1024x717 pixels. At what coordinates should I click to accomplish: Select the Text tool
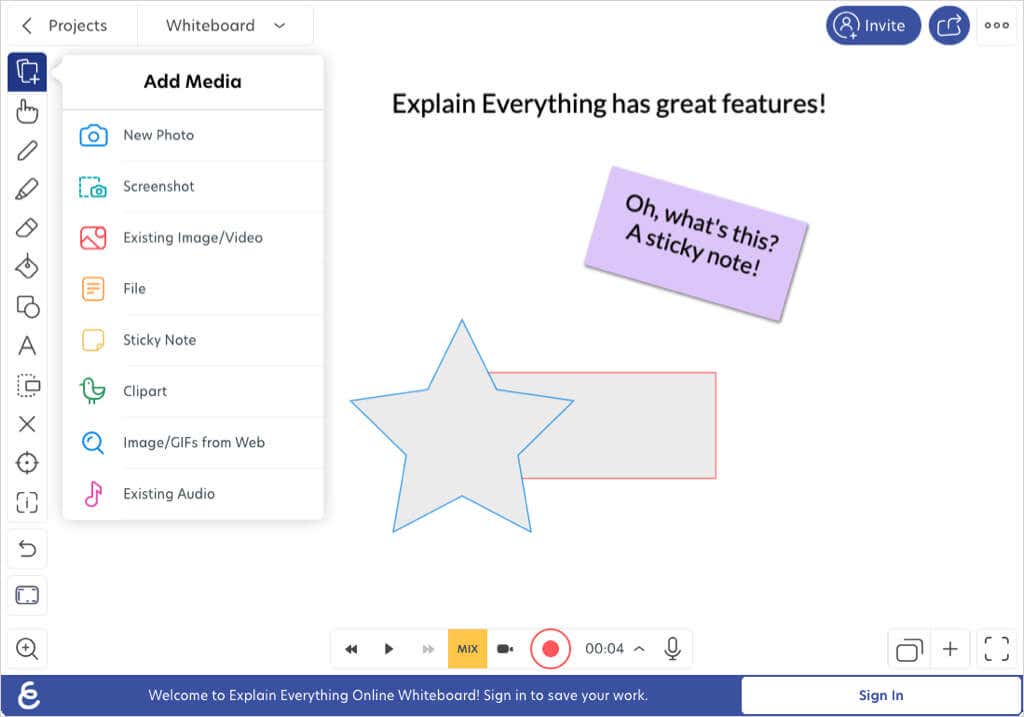[x=27, y=346]
